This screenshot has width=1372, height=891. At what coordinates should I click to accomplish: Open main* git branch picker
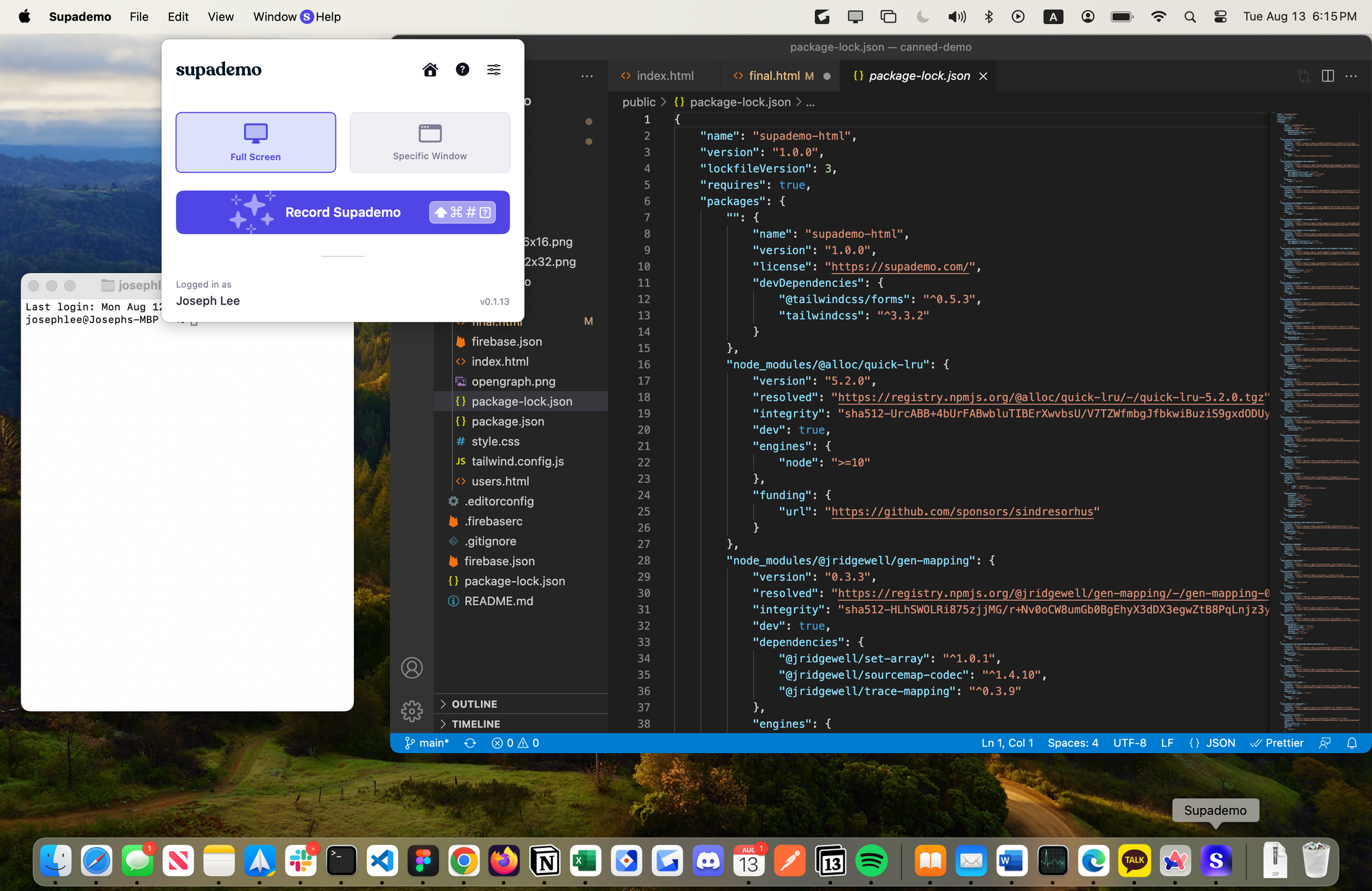(x=427, y=743)
